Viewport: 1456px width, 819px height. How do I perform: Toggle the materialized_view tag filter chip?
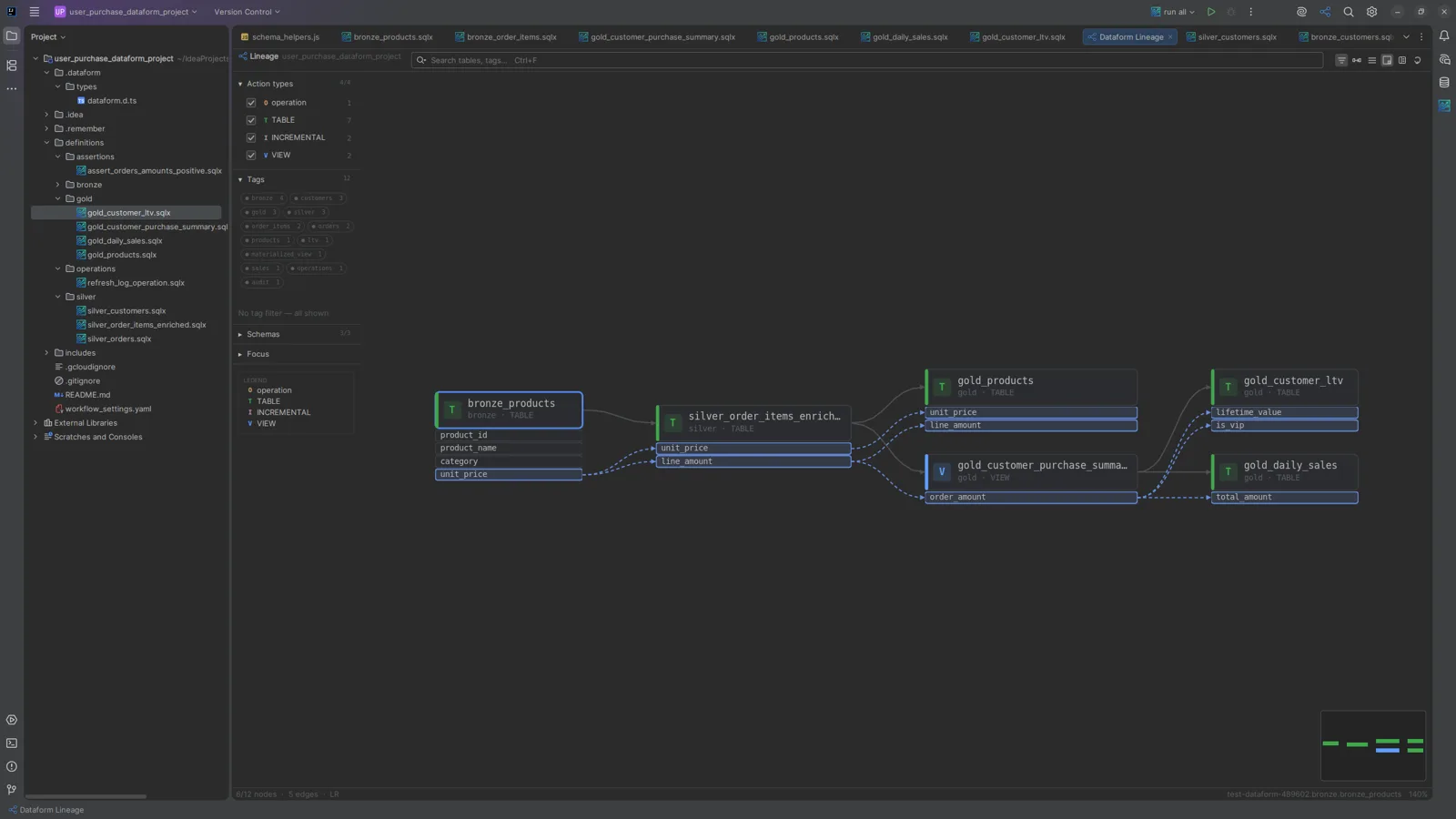tap(283, 254)
